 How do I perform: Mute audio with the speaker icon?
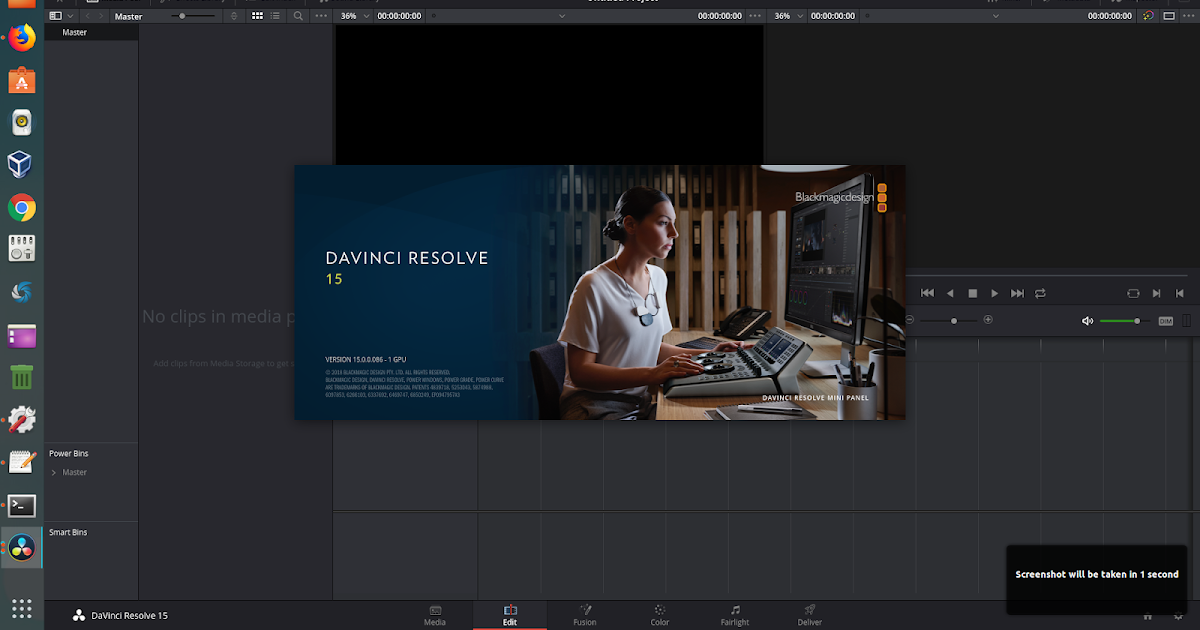pos(1087,320)
